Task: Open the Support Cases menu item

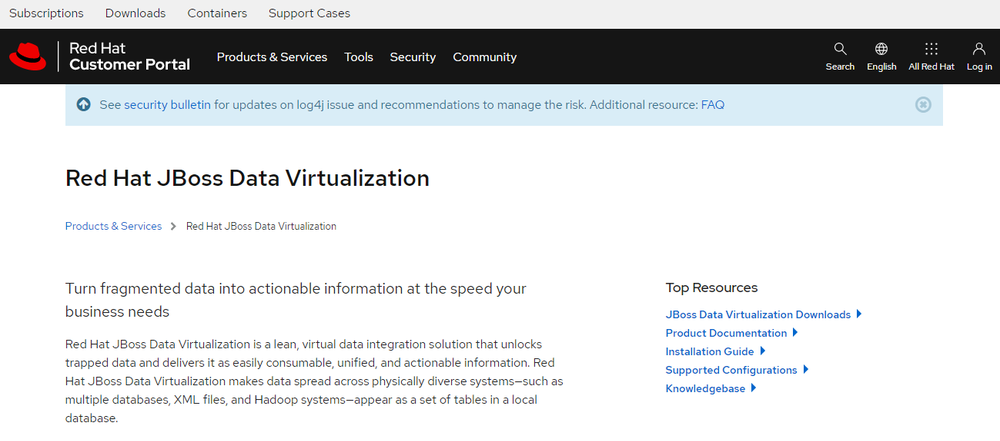Action: [309, 13]
